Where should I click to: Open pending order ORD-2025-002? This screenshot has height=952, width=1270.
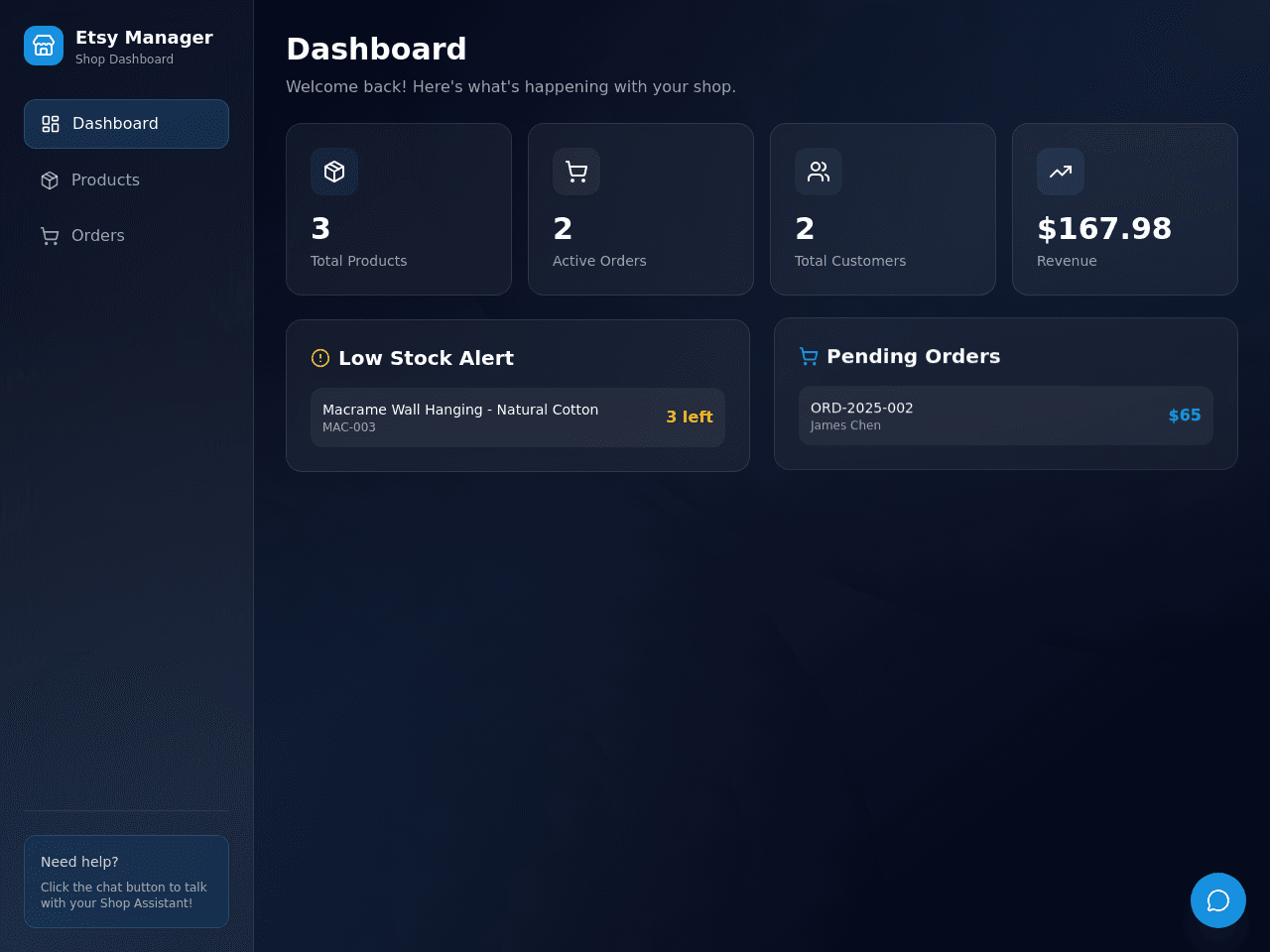pos(1006,416)
